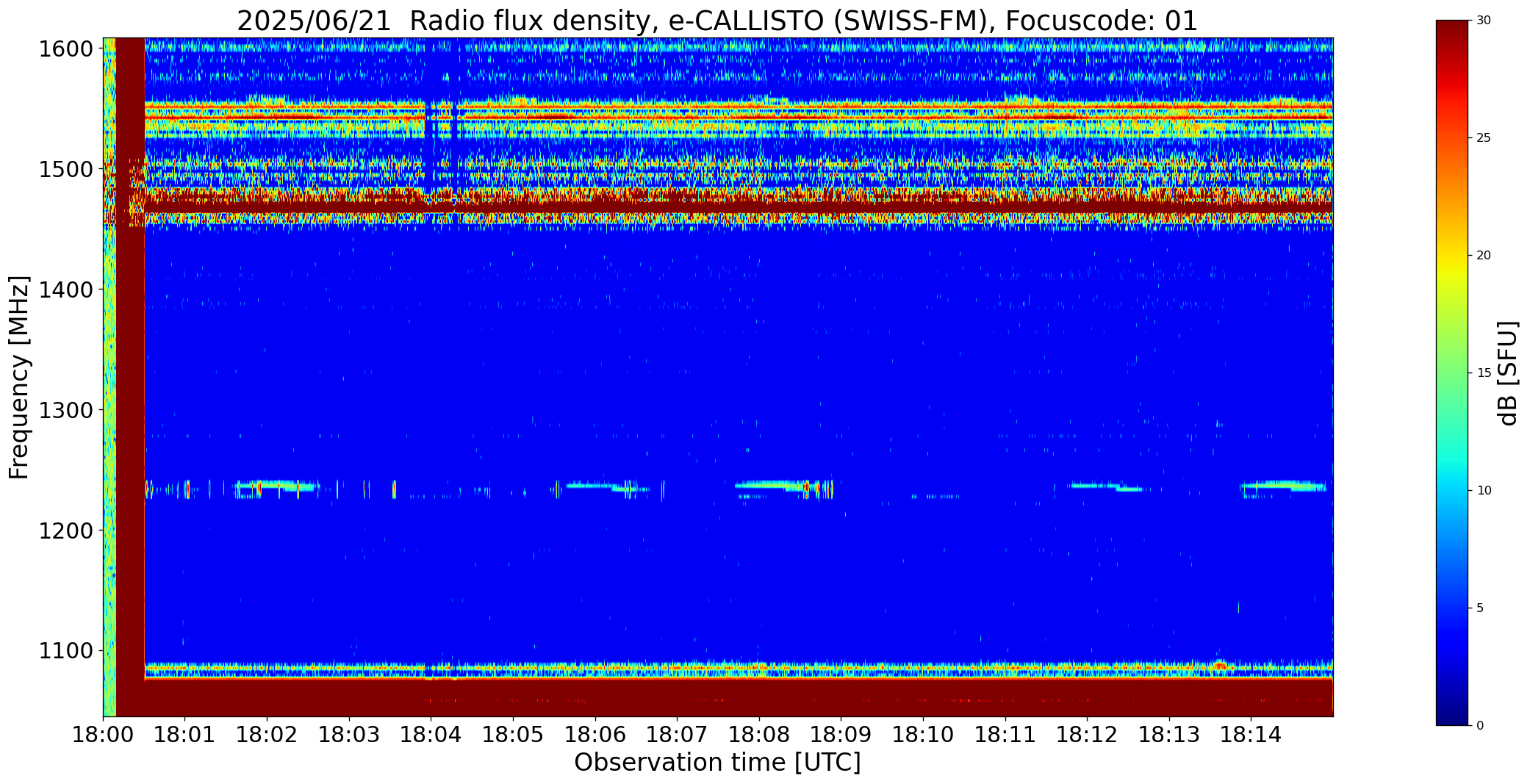Click the 18:02 time tick label
1530x784 pixels.
tap(267, 735)
